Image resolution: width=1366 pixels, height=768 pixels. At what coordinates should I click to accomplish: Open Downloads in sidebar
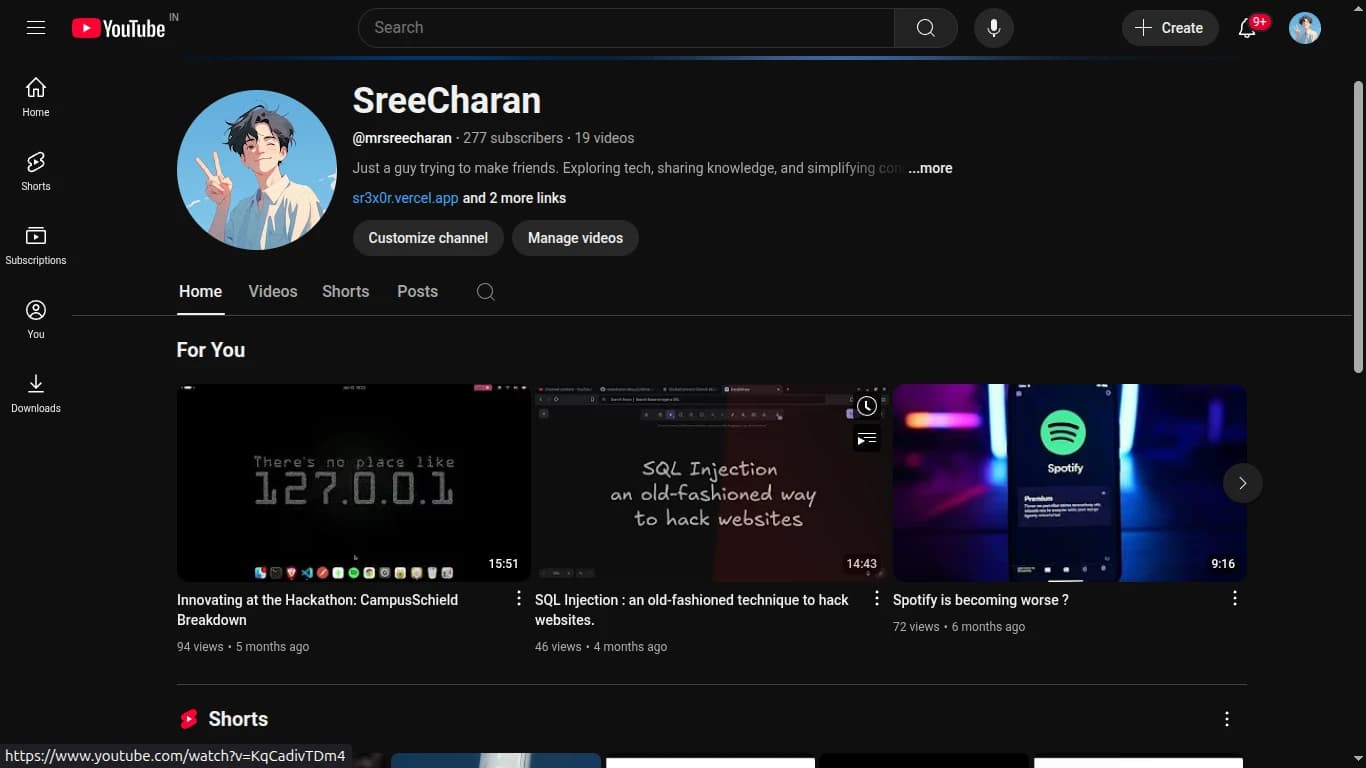[36, 393]
